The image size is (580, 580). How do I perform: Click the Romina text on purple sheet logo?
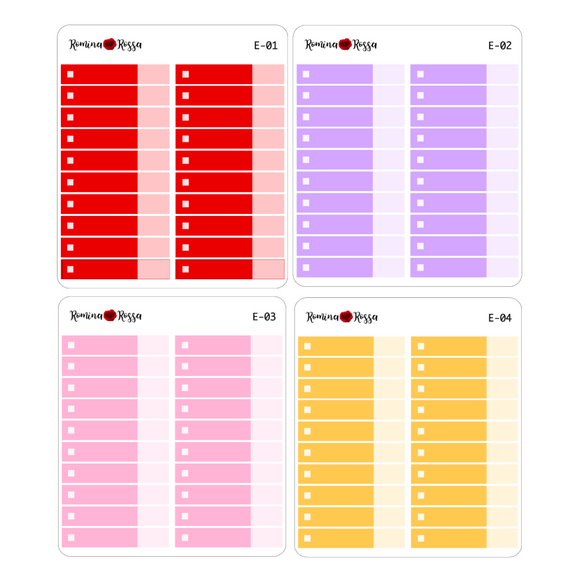pos(321,44)
